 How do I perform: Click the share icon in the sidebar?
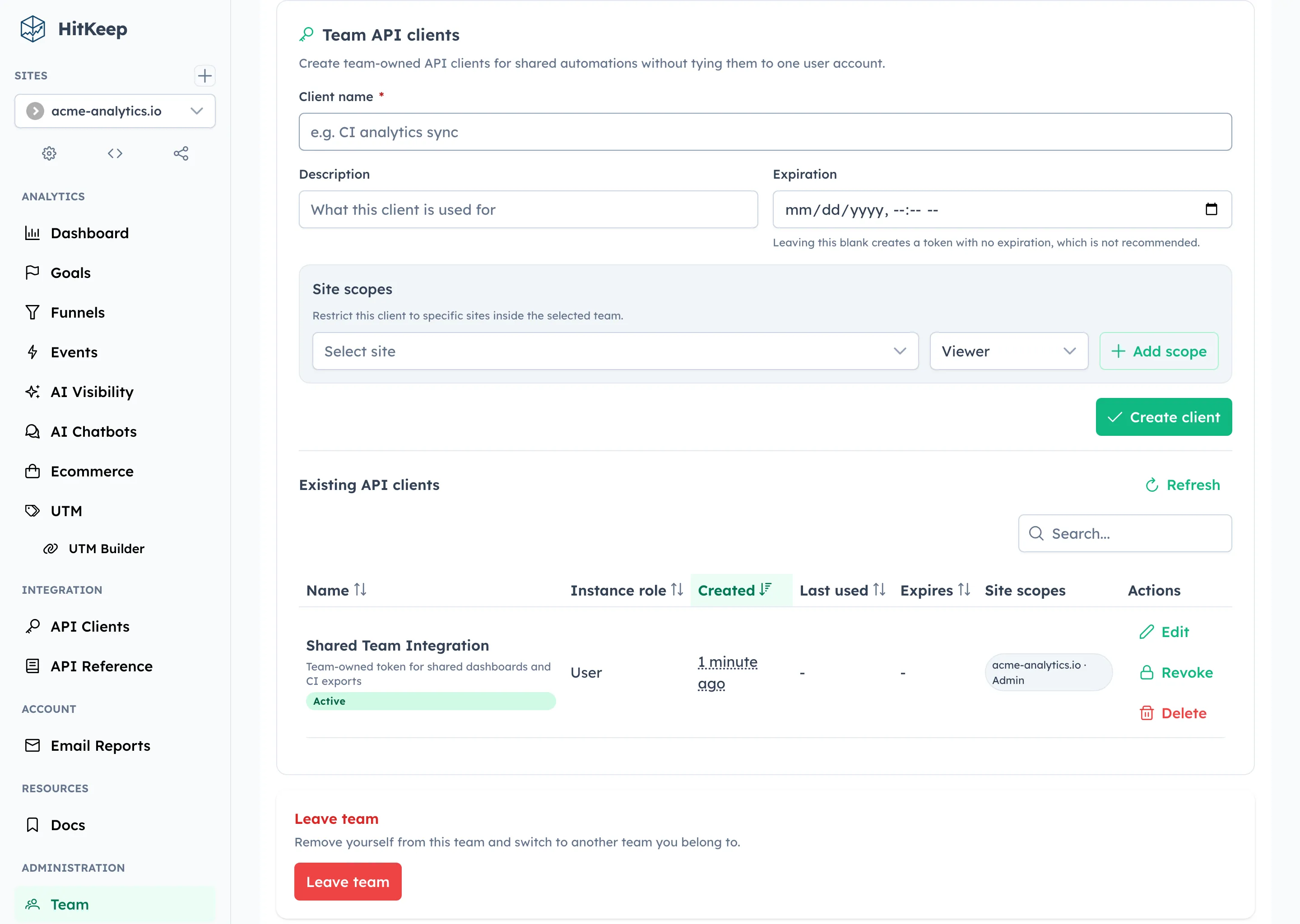point(181,153)
